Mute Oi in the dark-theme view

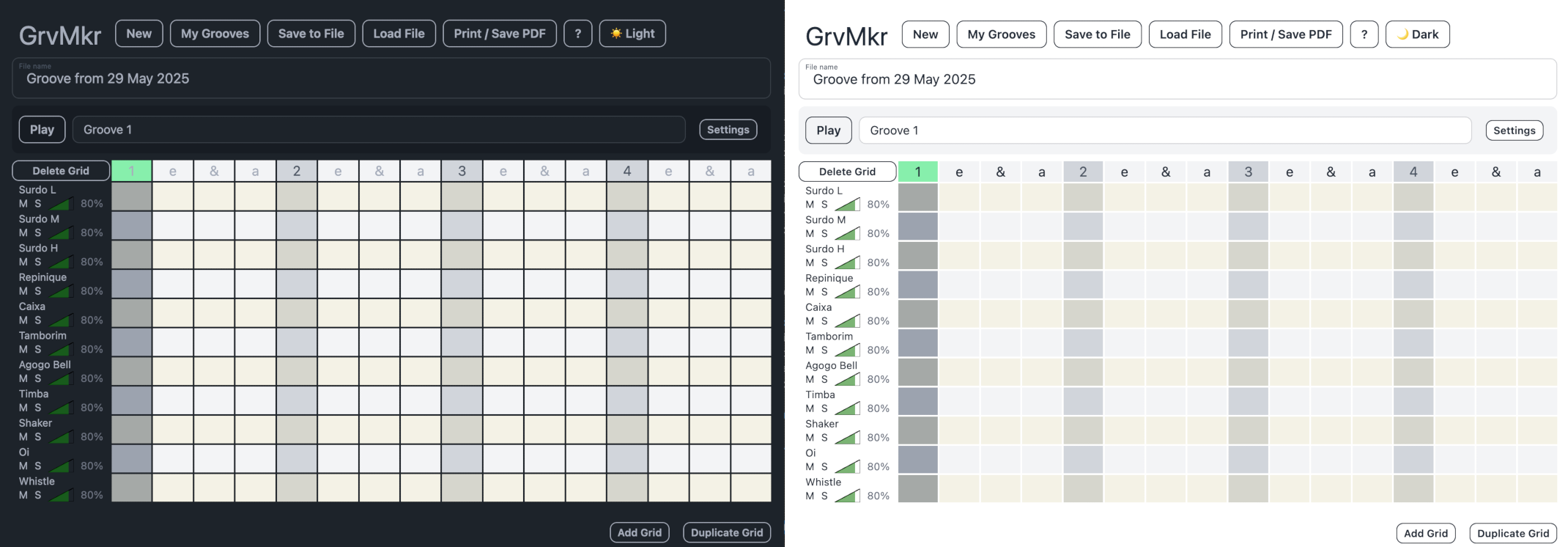(x=23, y=466)
